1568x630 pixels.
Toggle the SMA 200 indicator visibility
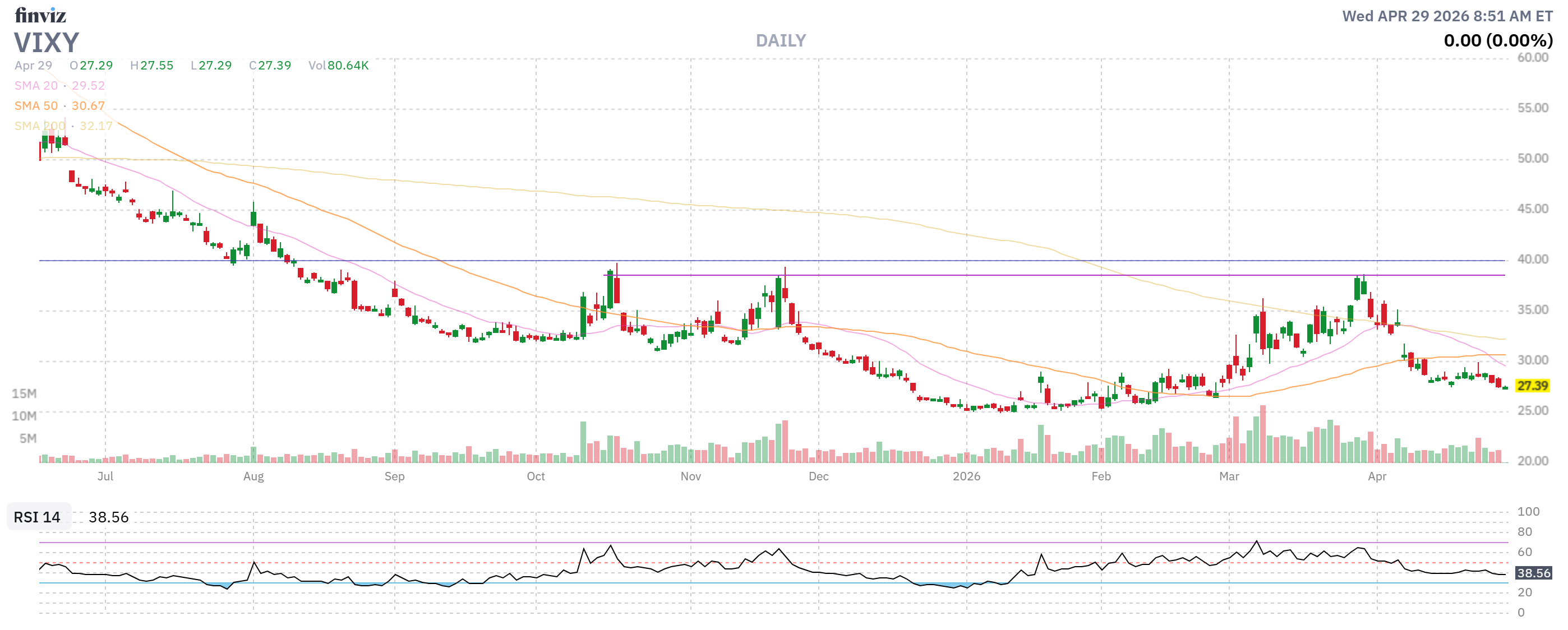click(x=40, y=126)
